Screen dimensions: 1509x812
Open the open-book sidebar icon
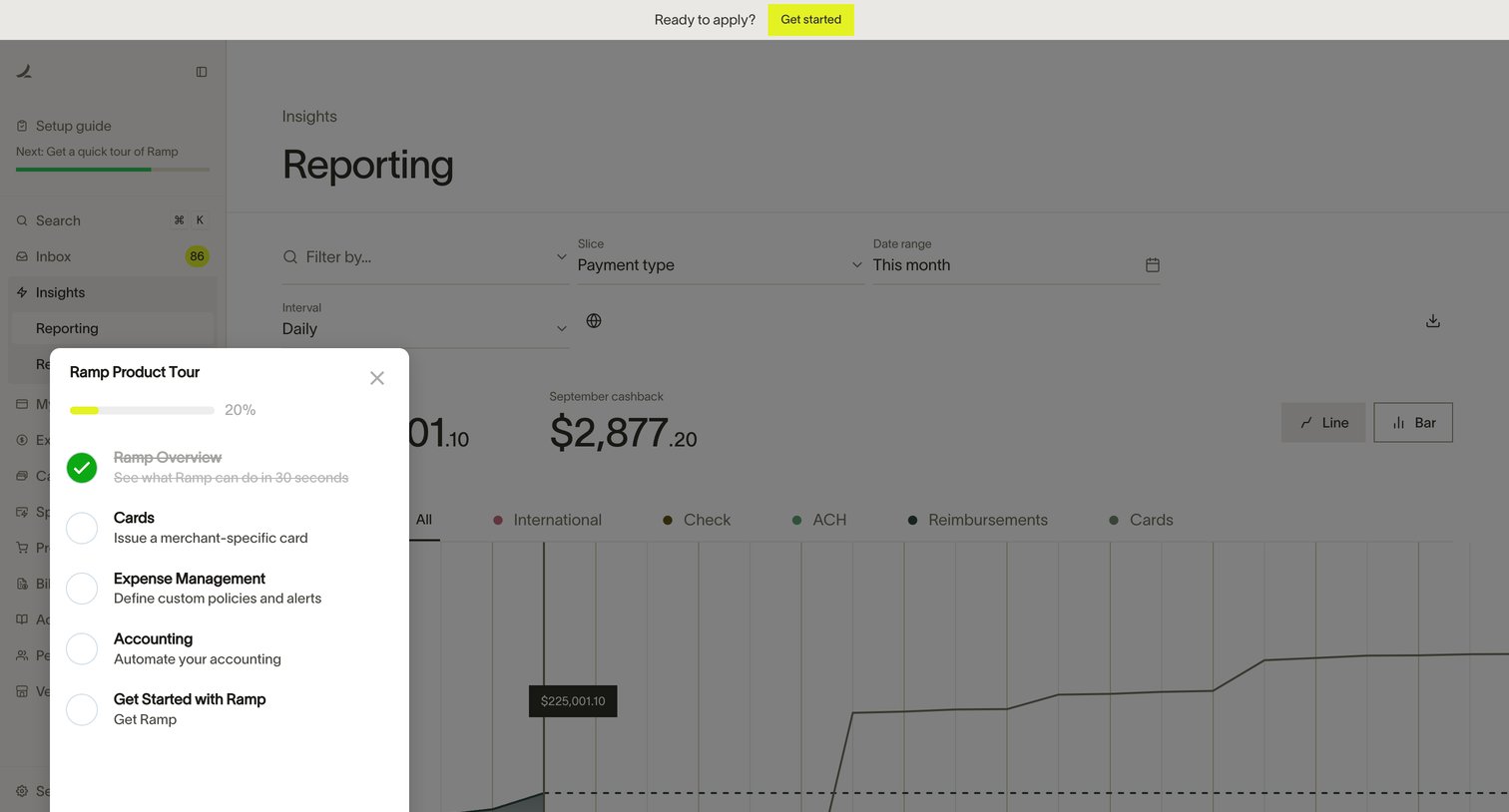pos(22,619)
